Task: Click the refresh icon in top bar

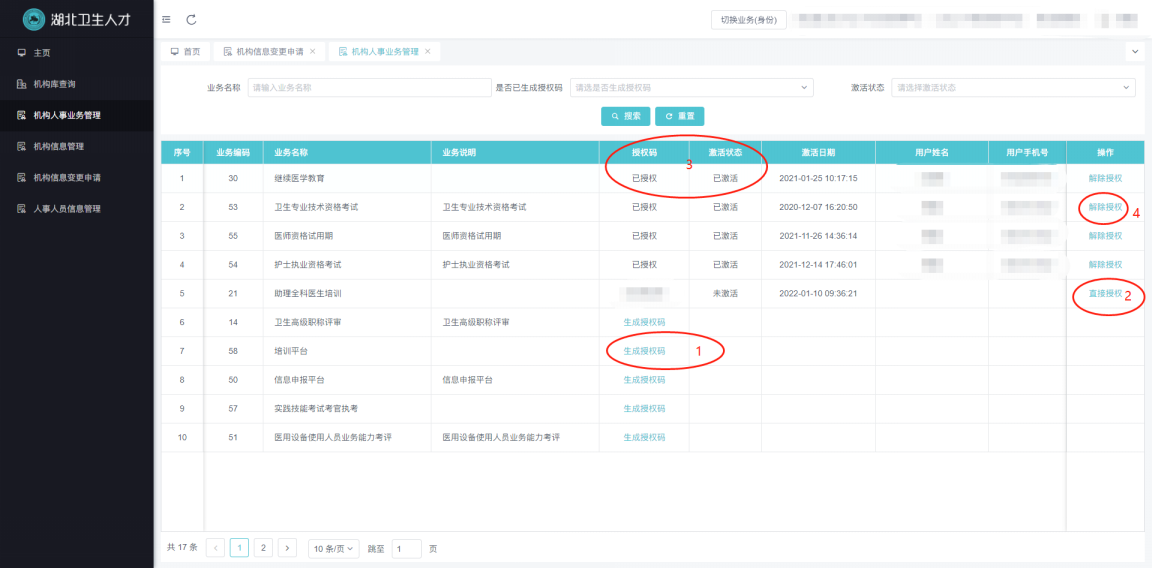Action: coord(191,20)
